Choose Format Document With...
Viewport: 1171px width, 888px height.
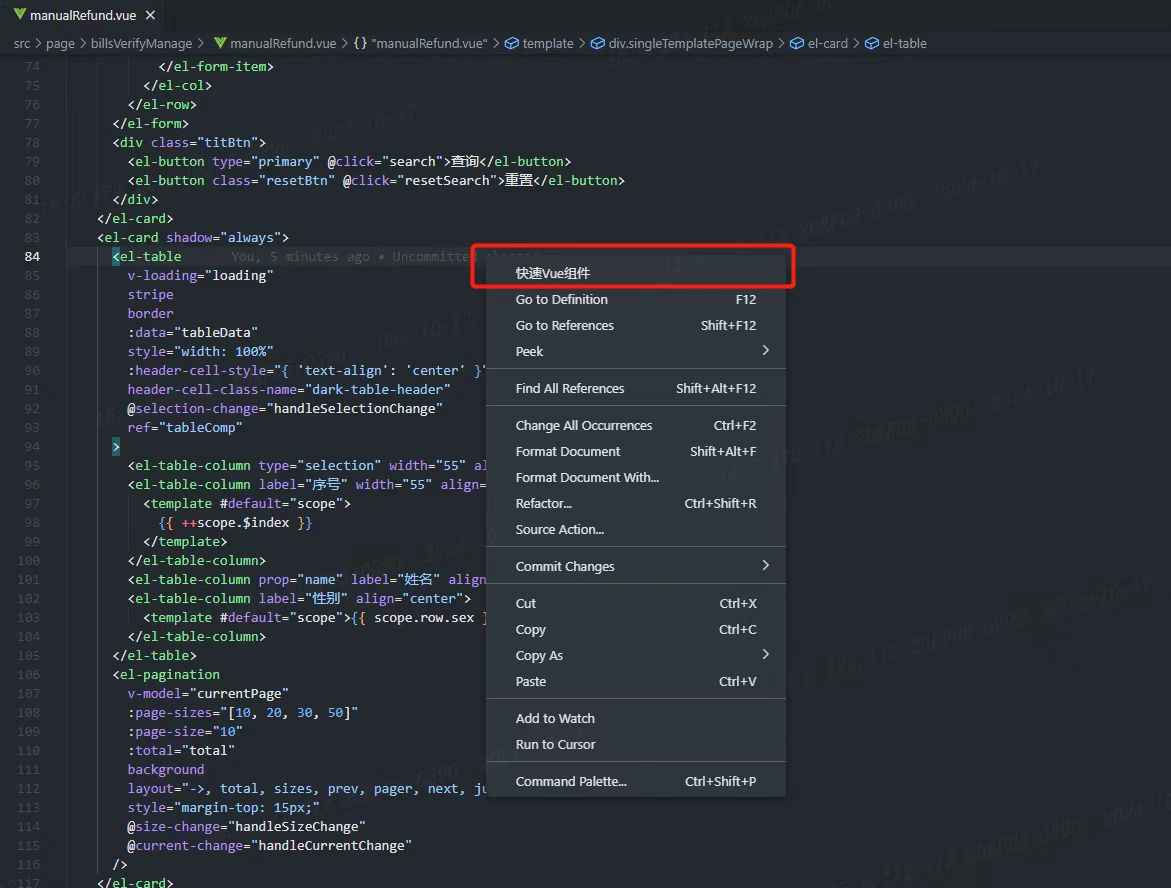pyautogui.click(x=636, y=478)
